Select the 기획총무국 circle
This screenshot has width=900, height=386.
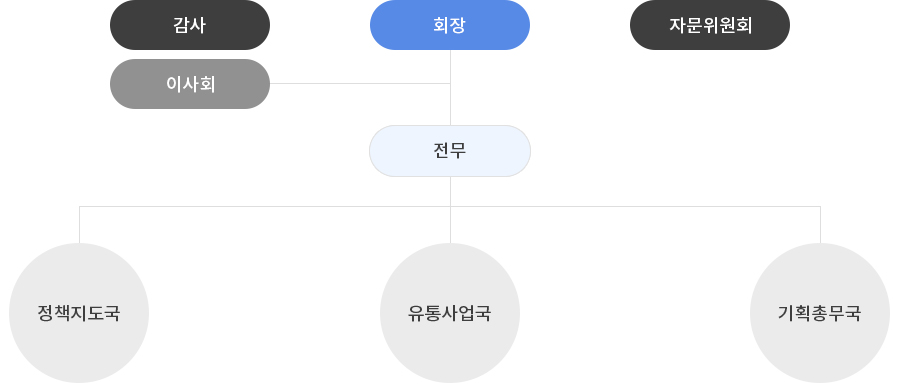[820, 313]
